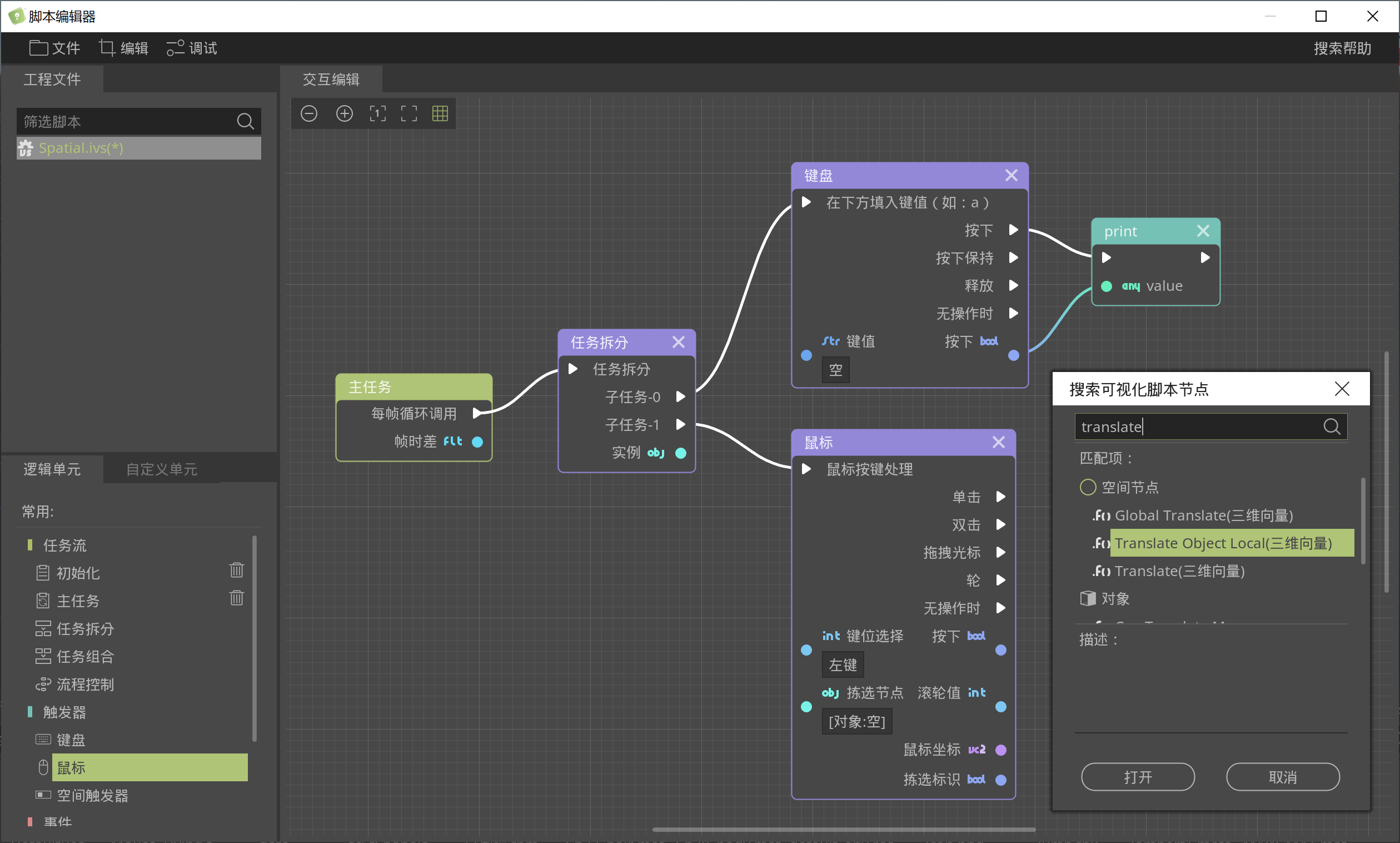Switch to the 逻辑单元 tab

pos(52,469)
